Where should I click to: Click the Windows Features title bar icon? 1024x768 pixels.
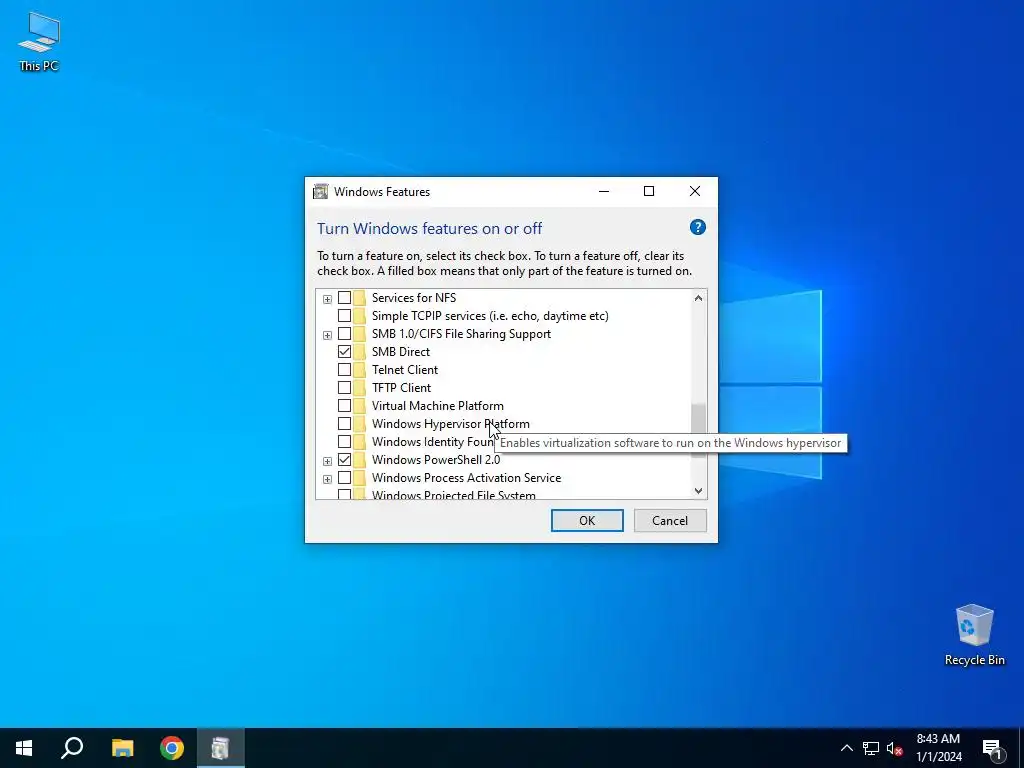pyautogui.click(x=321, y=191)
